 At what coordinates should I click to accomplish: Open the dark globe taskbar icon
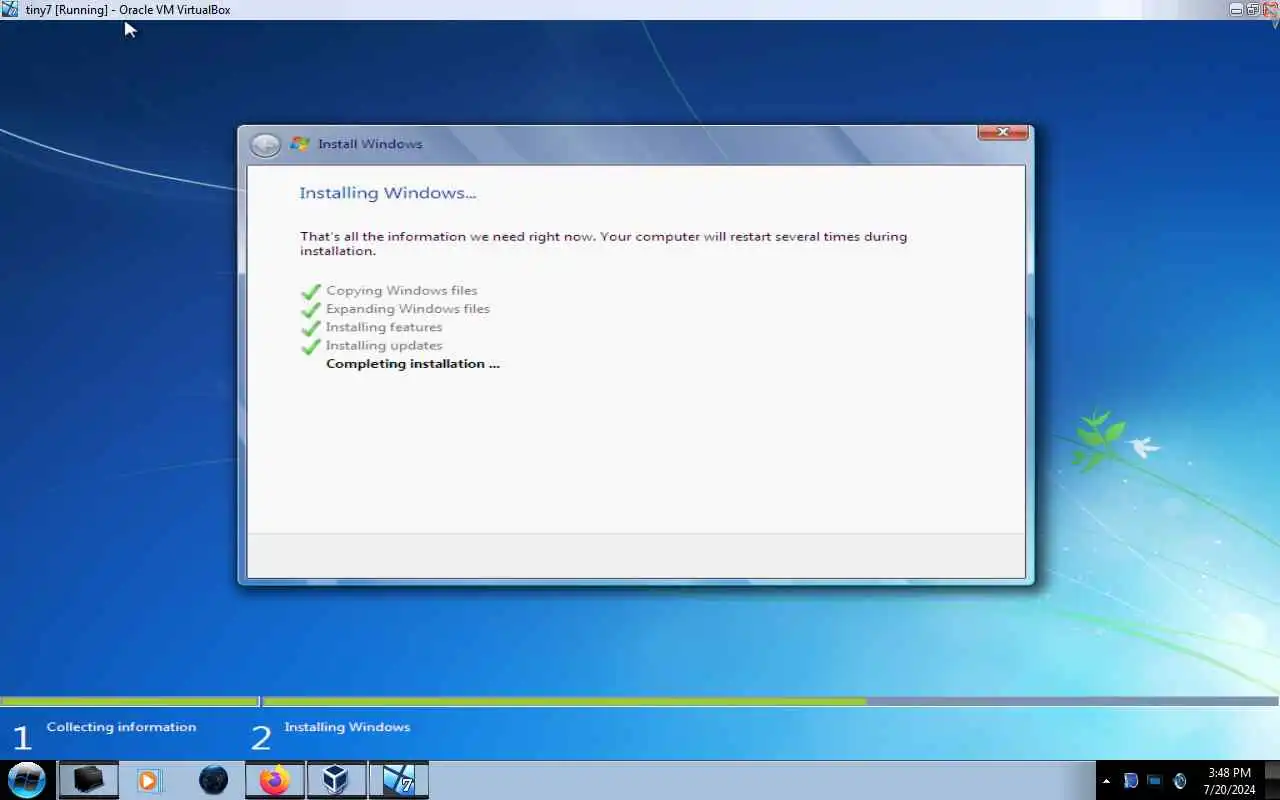[x=213, y=780]
